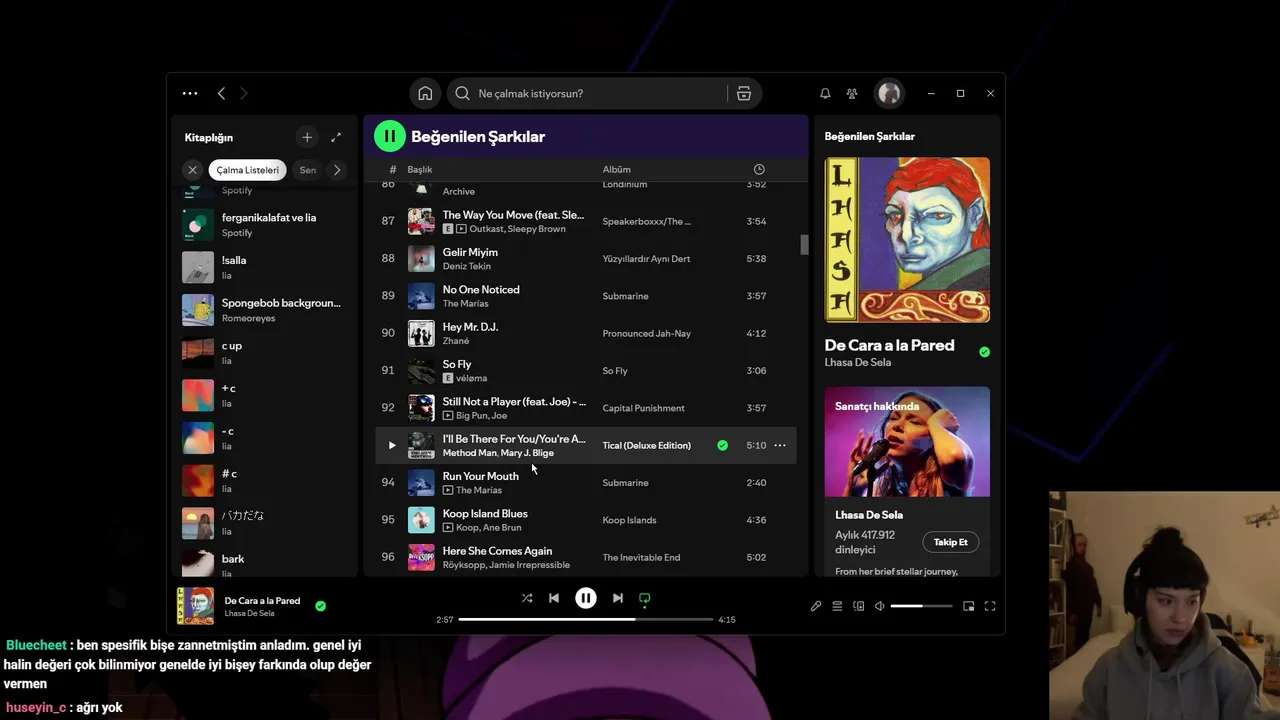Open the friend activity icon
Screen dimensions: 1280x720
(x=852, y=93)
